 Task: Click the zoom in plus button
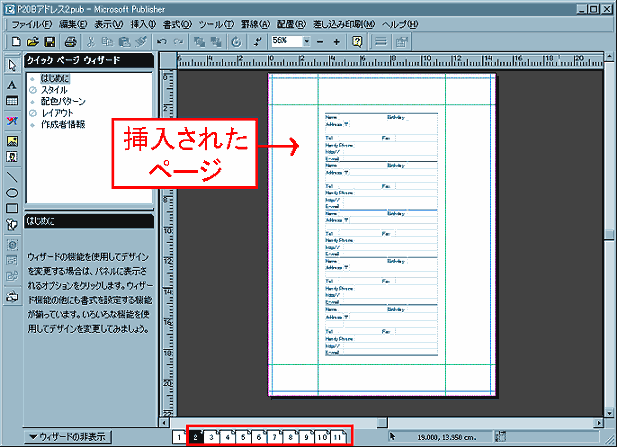click(x=338, y=42)
